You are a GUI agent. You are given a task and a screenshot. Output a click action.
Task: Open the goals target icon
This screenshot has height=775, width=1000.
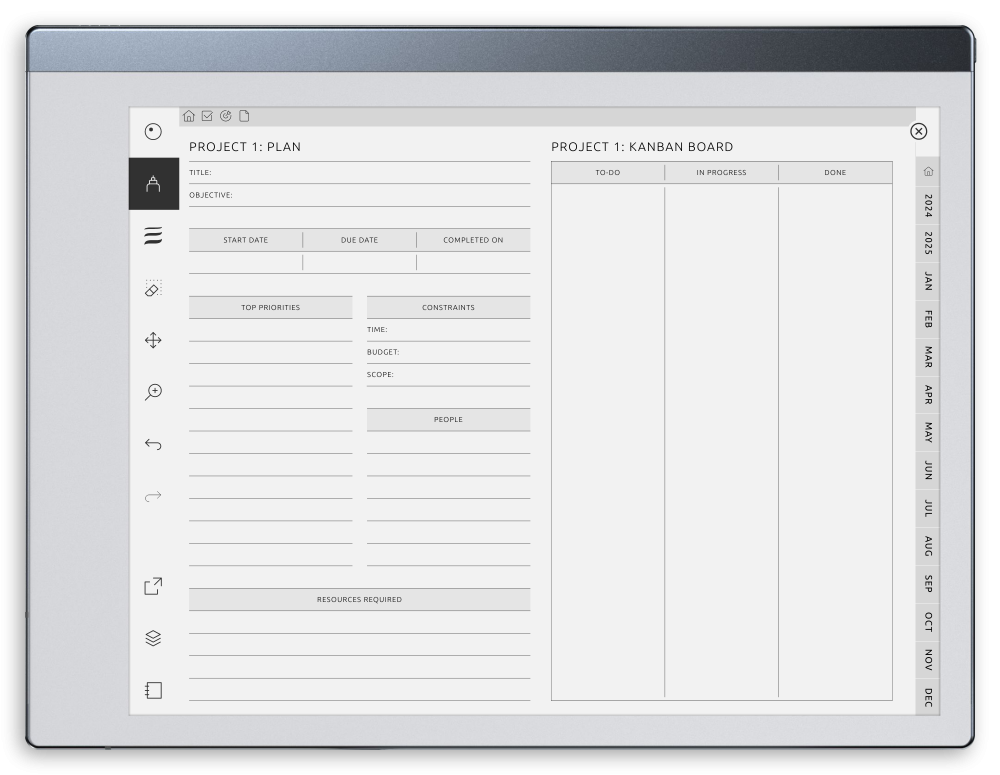(223, 116)
